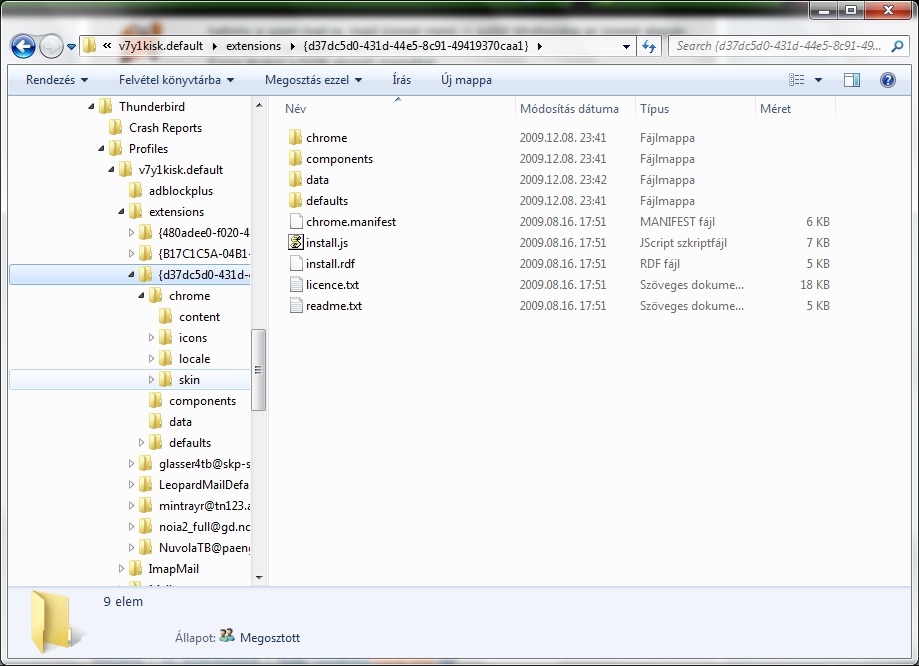Click the Írás toolbar button
The width and height of the screenshot is (919, 666).
coord(401,80)
